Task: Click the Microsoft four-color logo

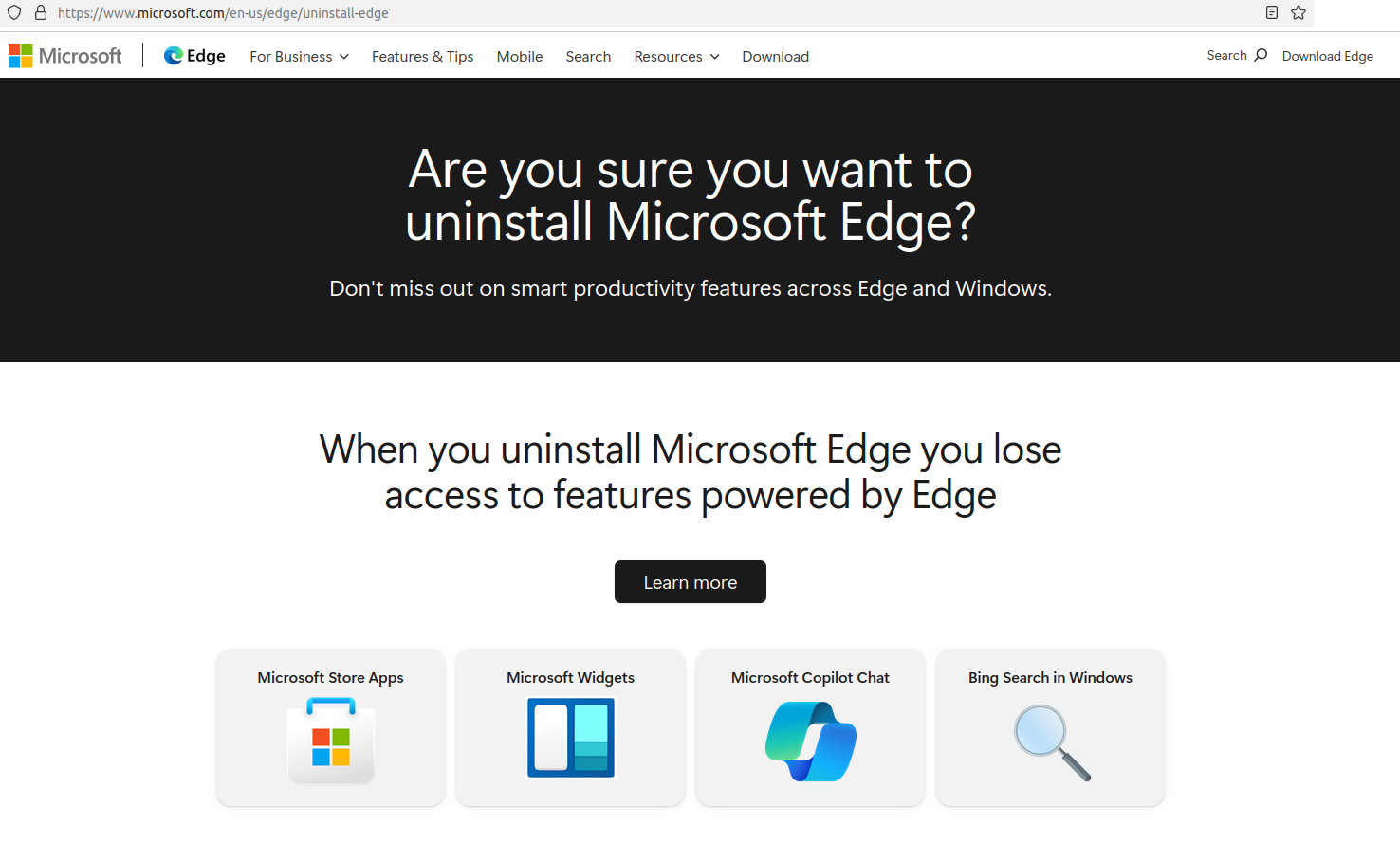Action: point(21,56)
